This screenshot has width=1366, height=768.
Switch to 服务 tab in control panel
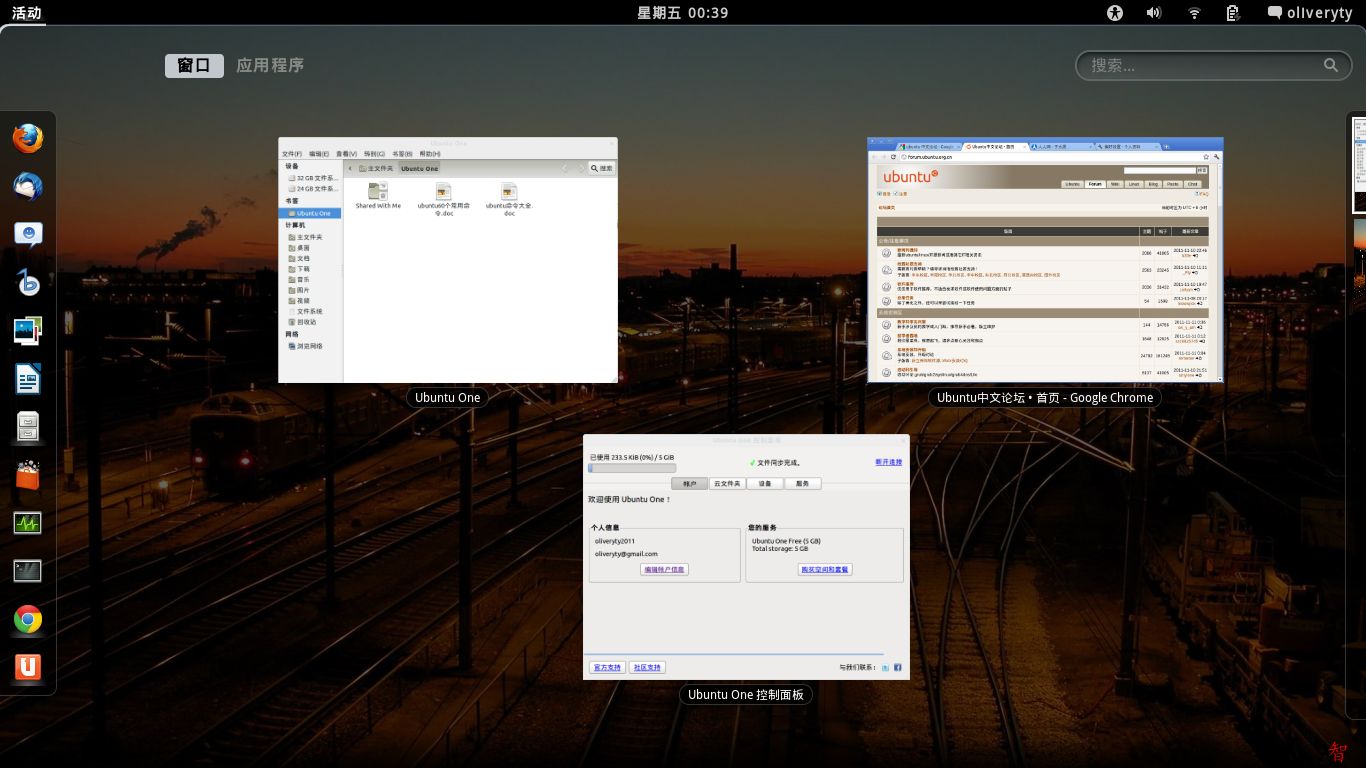coord(803,484)
